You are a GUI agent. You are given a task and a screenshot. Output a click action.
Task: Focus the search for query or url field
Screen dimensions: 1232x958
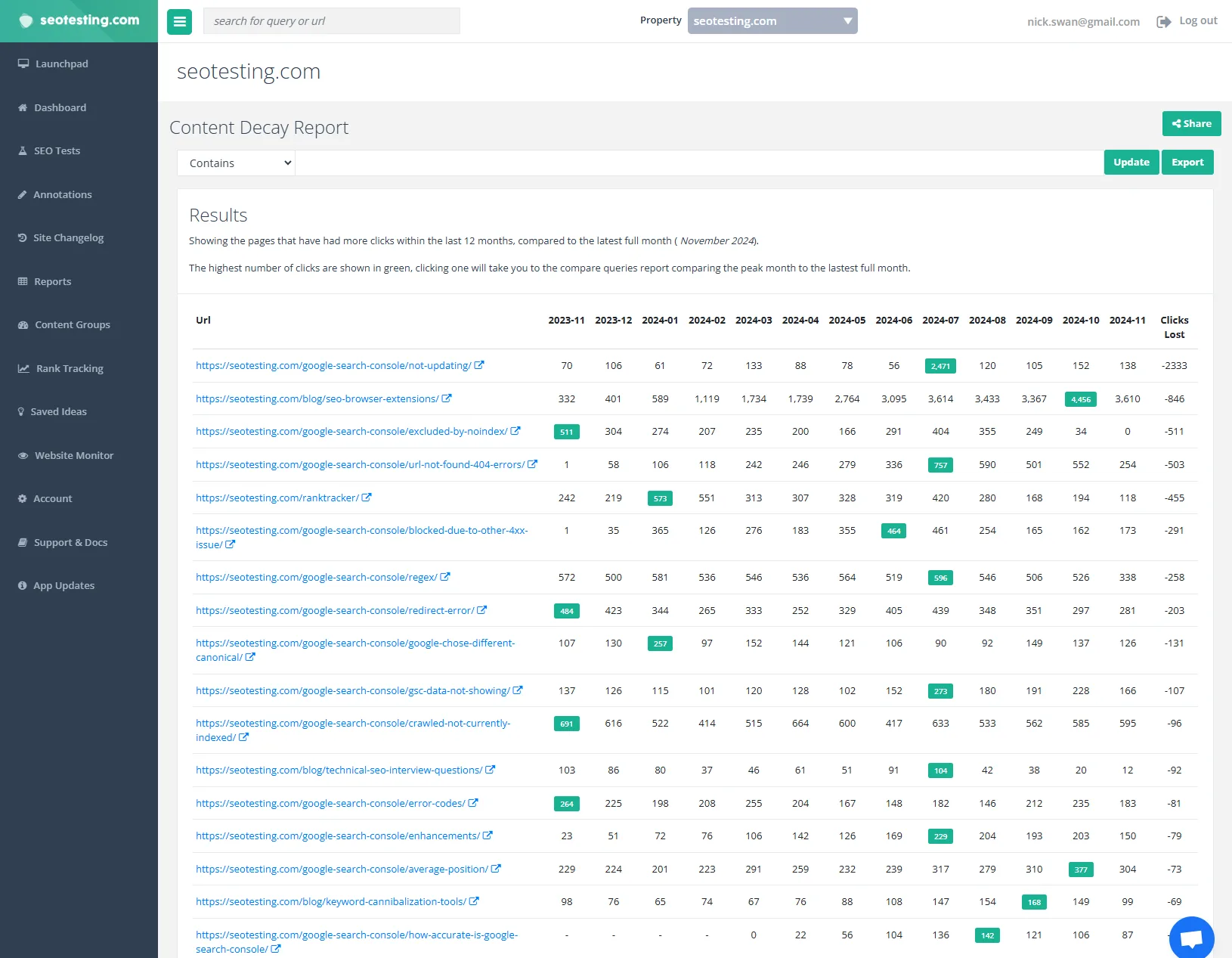(331, 21)
